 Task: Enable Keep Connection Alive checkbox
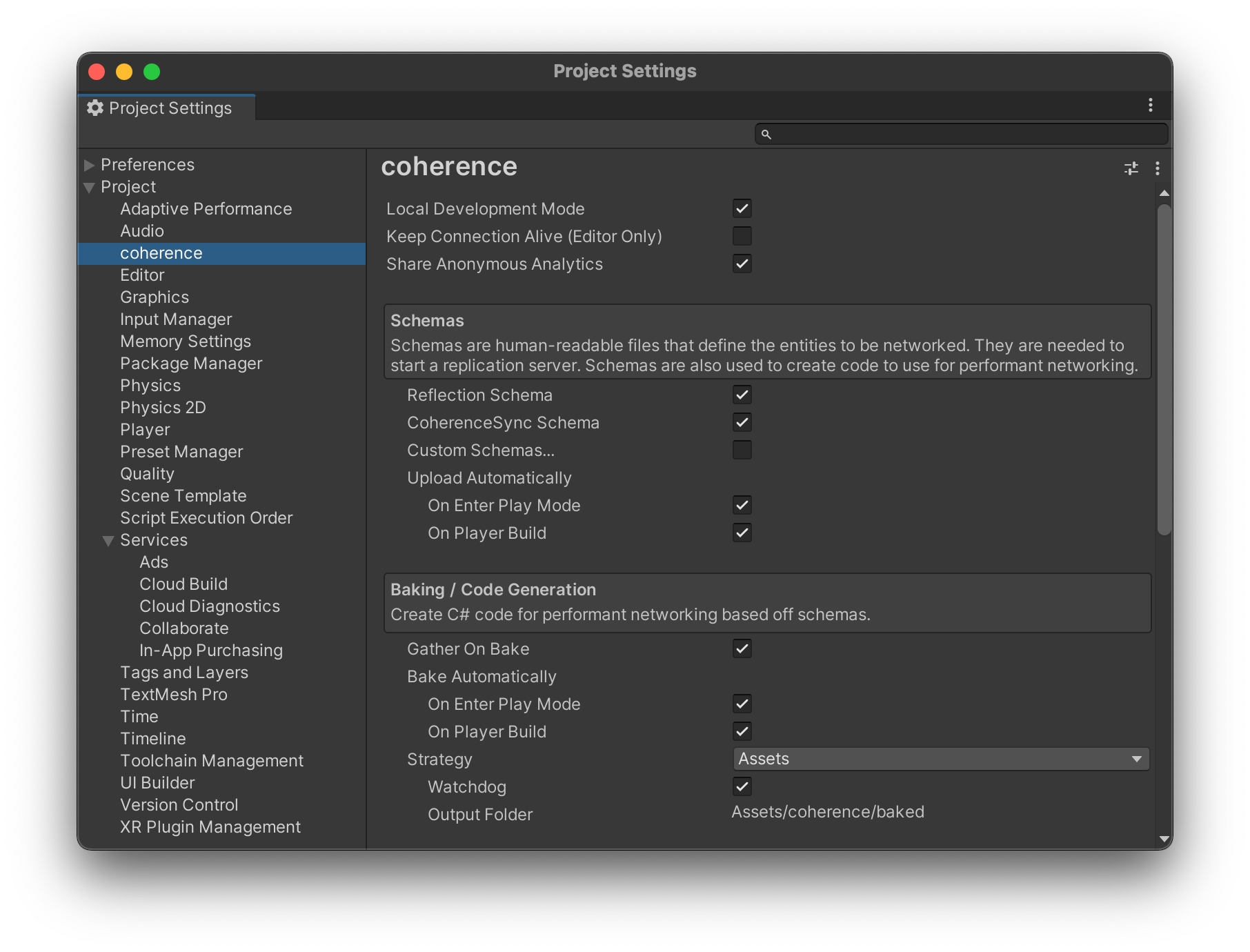pos(742,236)
